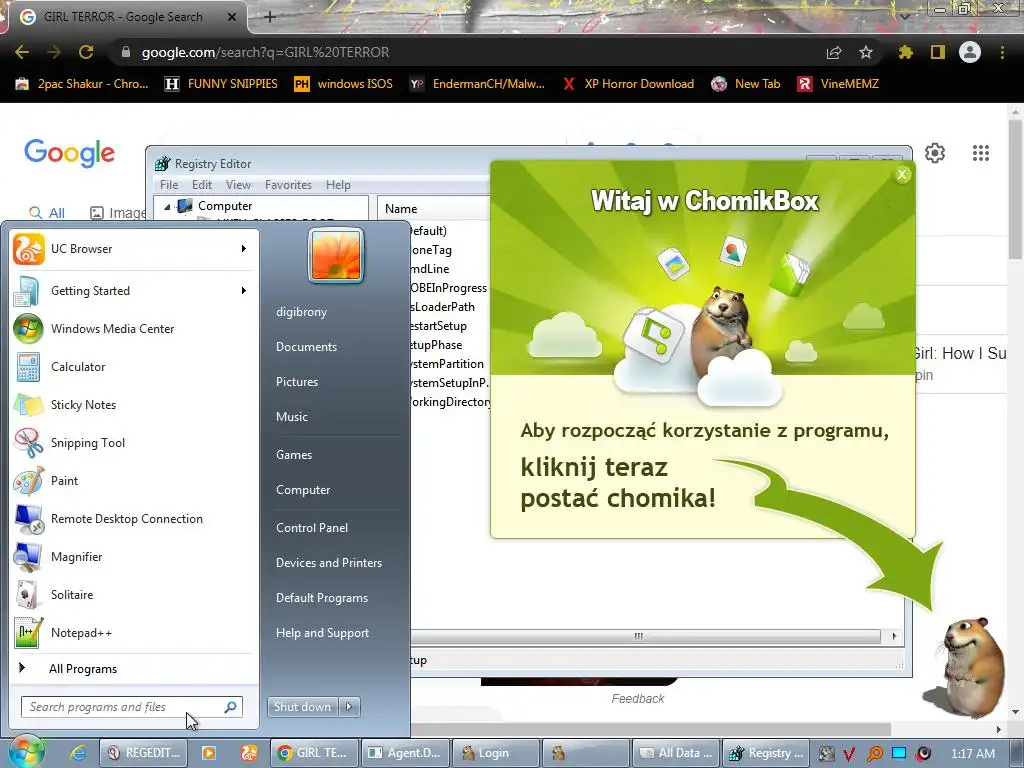Open Pictures from Start menu
The height and width of the screenshot is (768, 1024).
(x=296, y=382)
